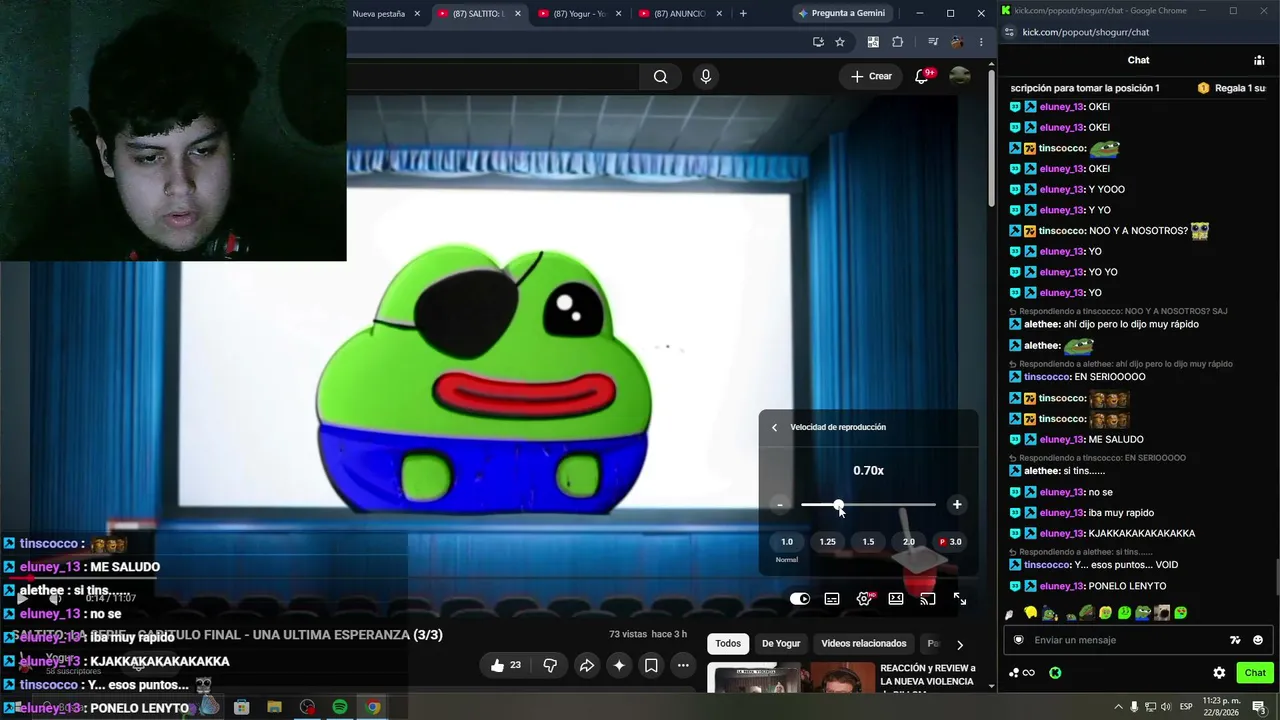Switch to the SALTITO YouTube tab

click(x=479, y=14)
